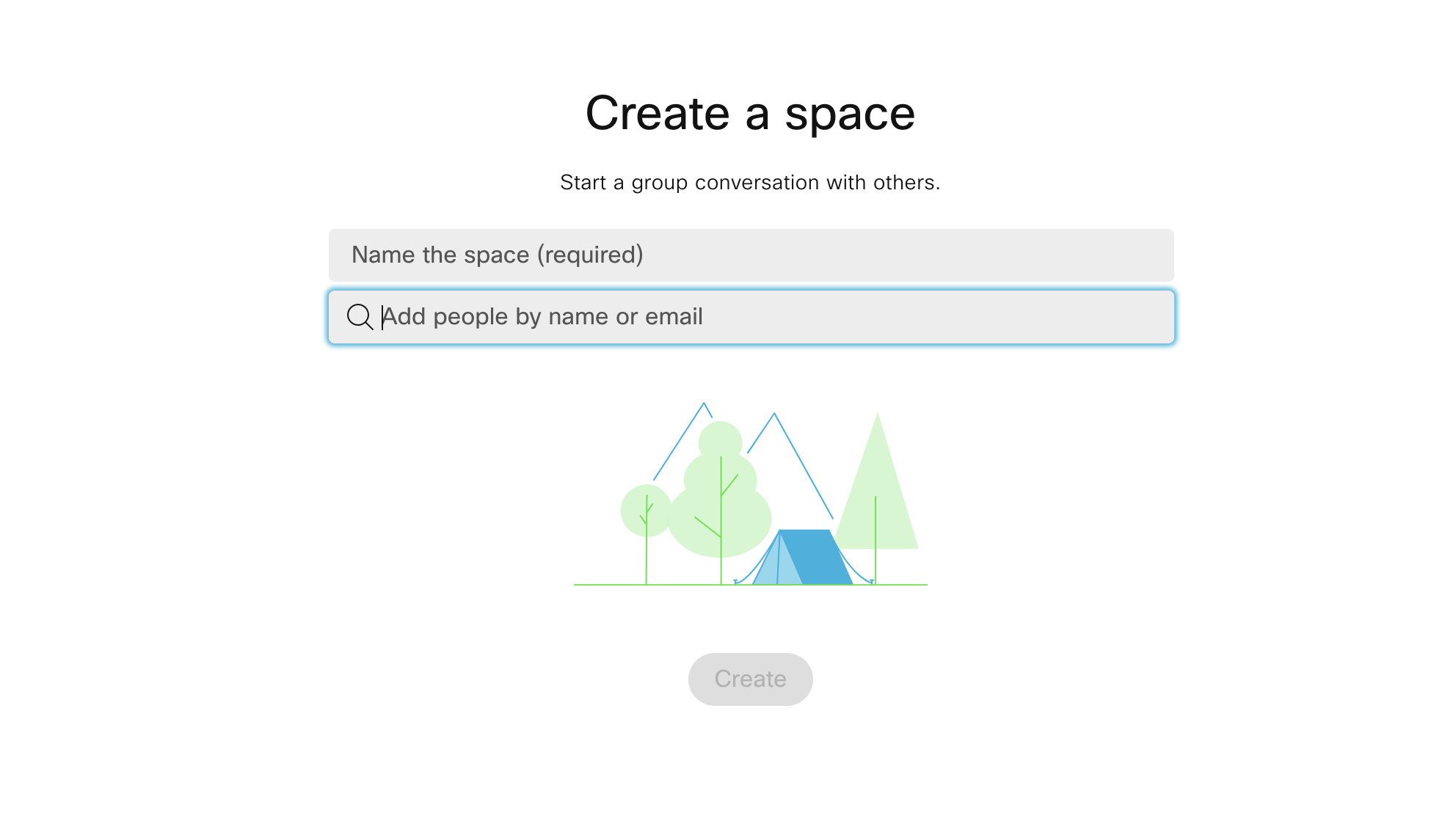
Task: Click the "Start a group conversation" subtitle text
Action: click(750, 183)
